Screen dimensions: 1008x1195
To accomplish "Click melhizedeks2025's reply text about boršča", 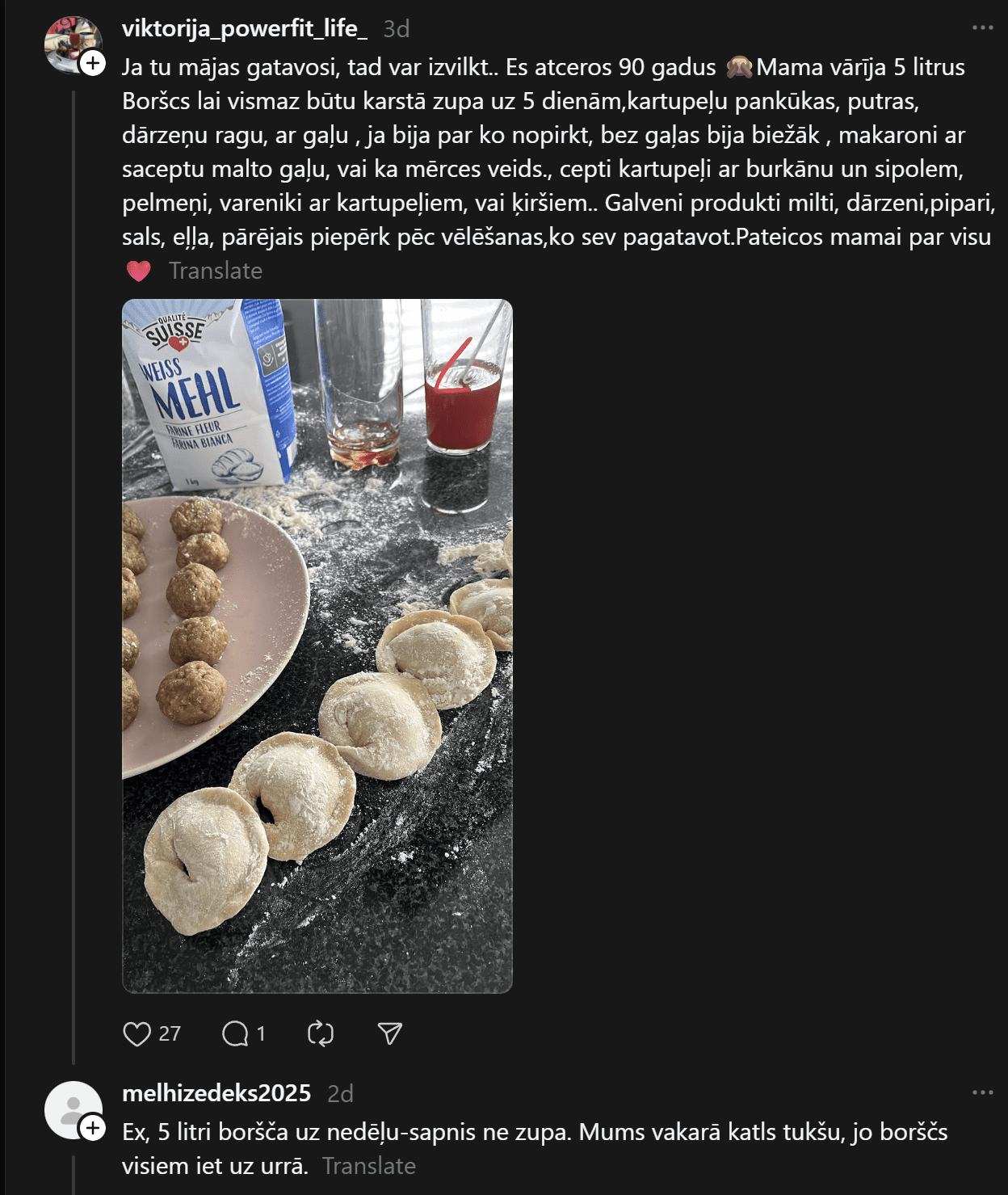I will 533,1132.
